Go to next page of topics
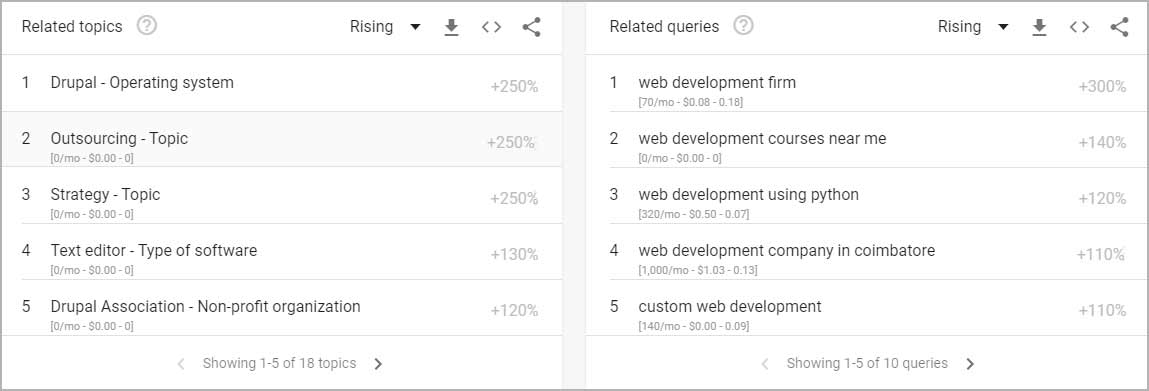This screenshot has width=1149, height=391. pyautogui.click(x=378, y=364)
